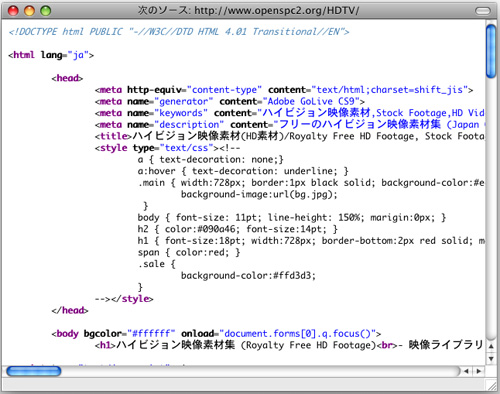Click h1 font-size:18pt rule
The height and width of the screenshot is (394, 500).
(311, 241)
